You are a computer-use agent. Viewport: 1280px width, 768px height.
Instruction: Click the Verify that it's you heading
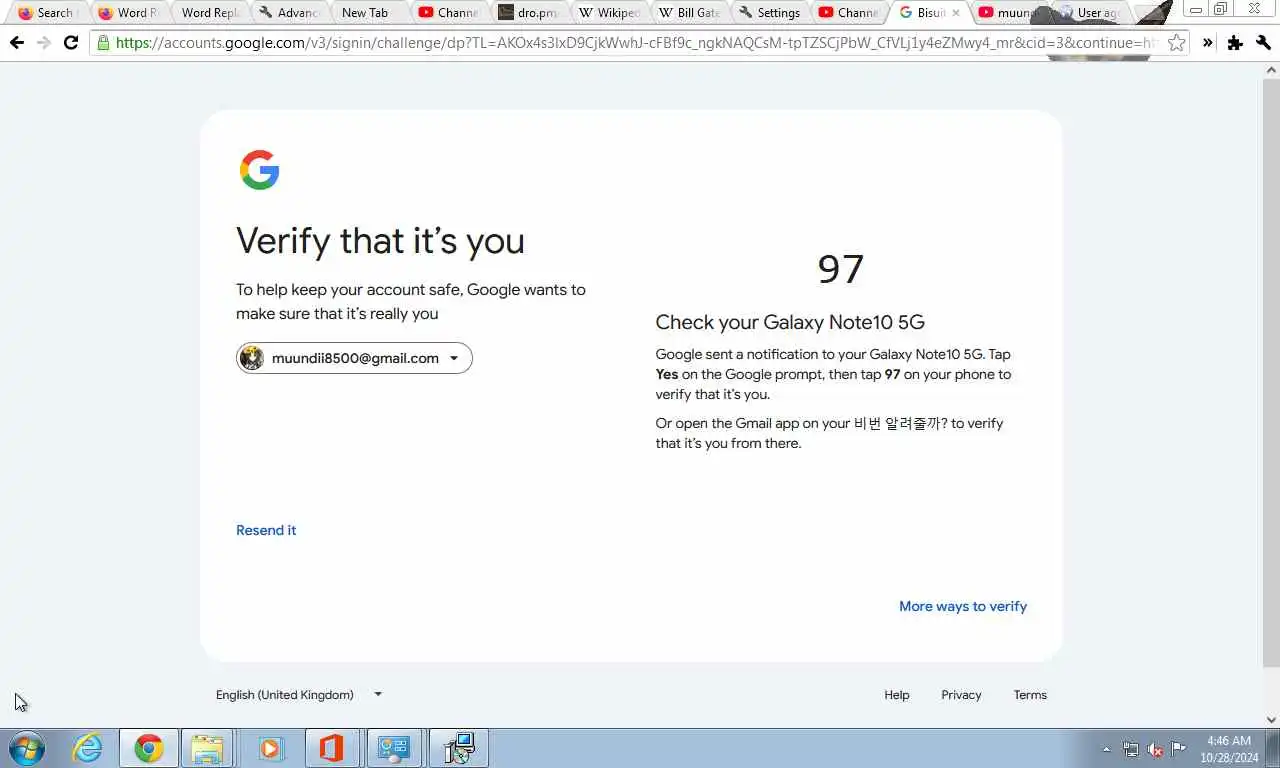380,241
